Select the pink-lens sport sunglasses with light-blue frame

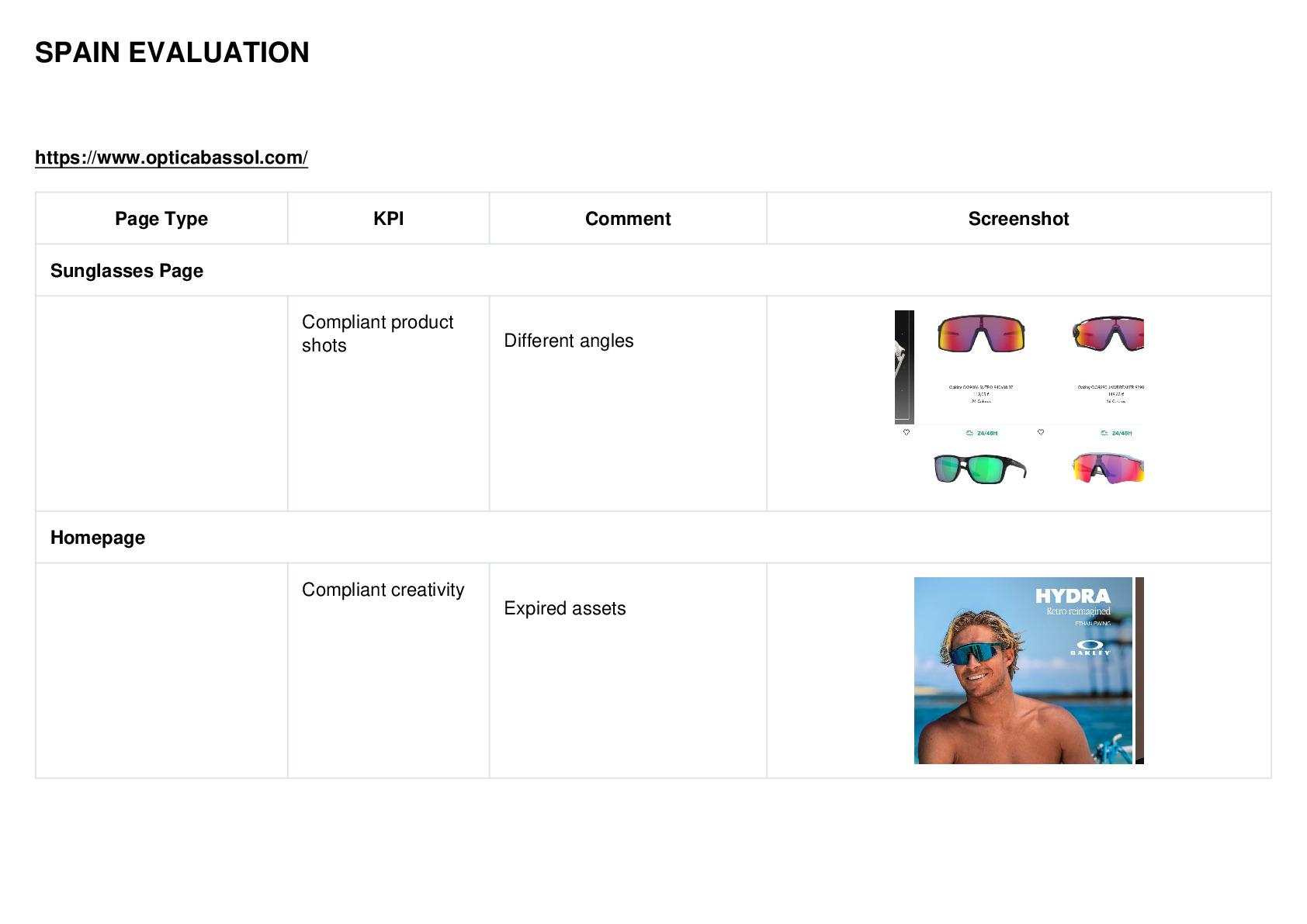point(1108,469)
